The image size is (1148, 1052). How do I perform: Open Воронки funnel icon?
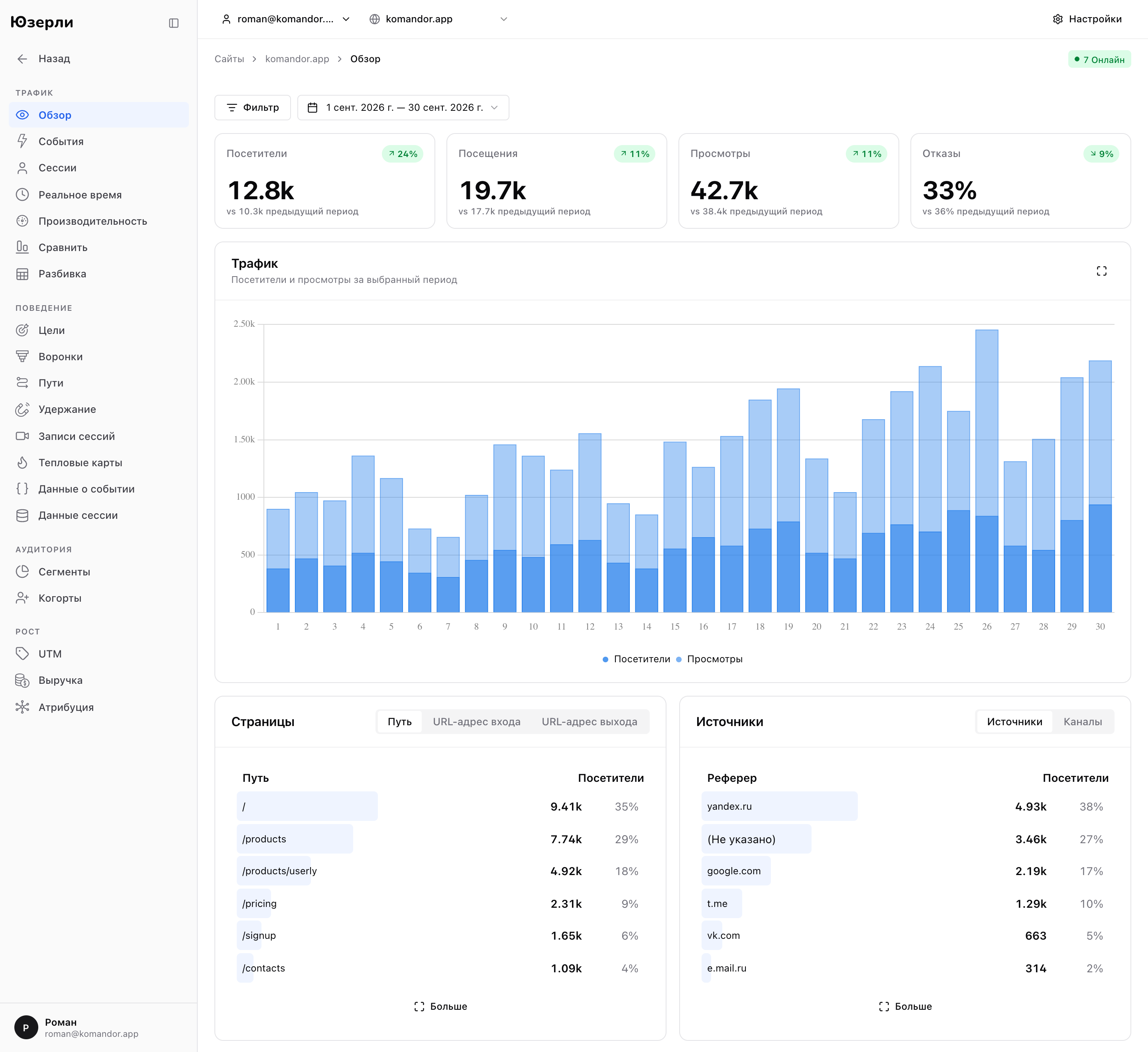click(22, 356)
